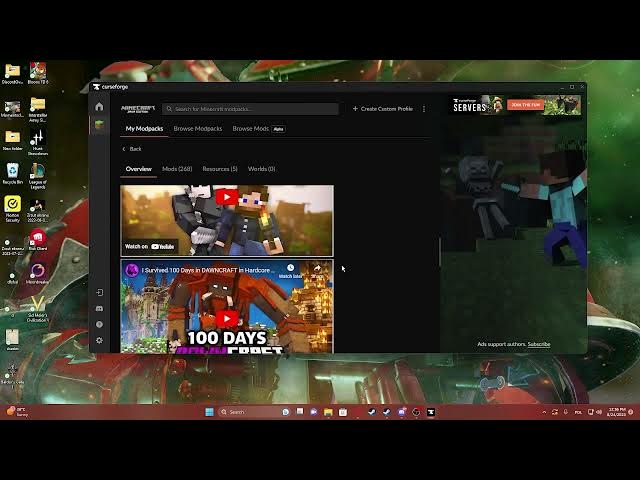This screenshot has width=640, height=480.
Task: Open Recycle Bin on the desktop
Action: 12,172
